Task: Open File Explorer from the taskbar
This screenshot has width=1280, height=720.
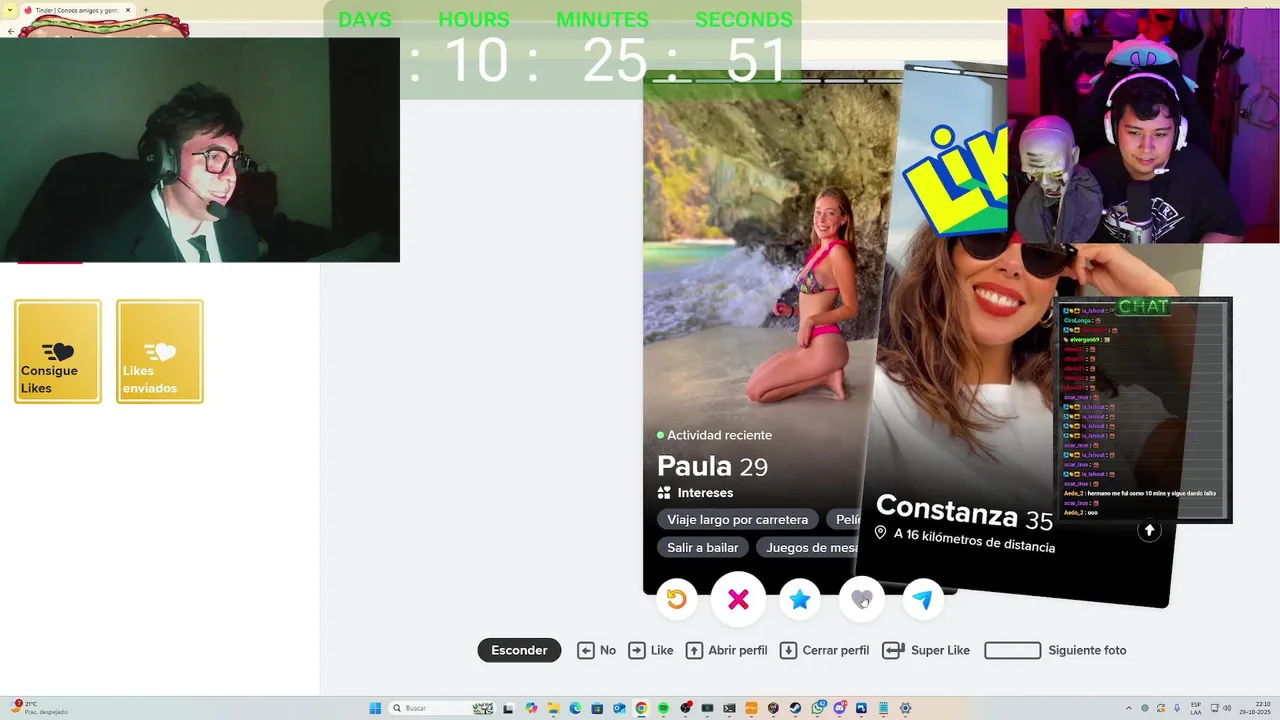Action: [553, 708]
